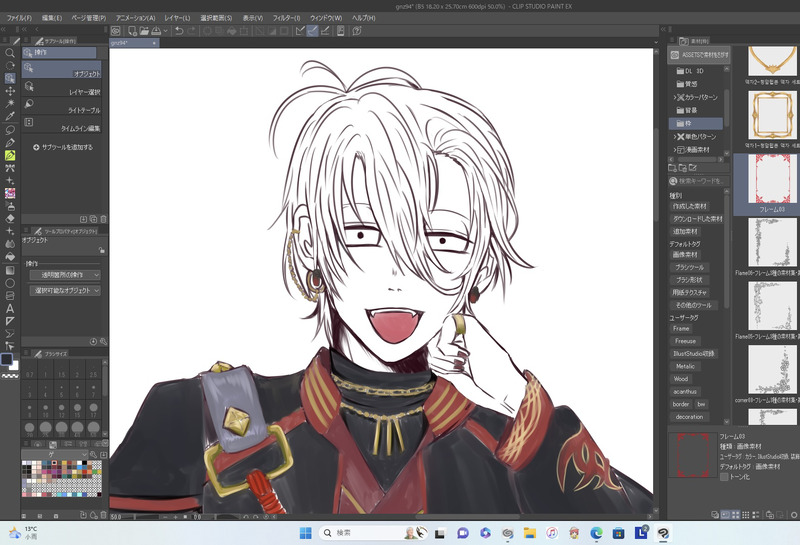Screen dimensions: 800x545
Task: Toggle the lock icon in tool property
Action: pos(102,250)
